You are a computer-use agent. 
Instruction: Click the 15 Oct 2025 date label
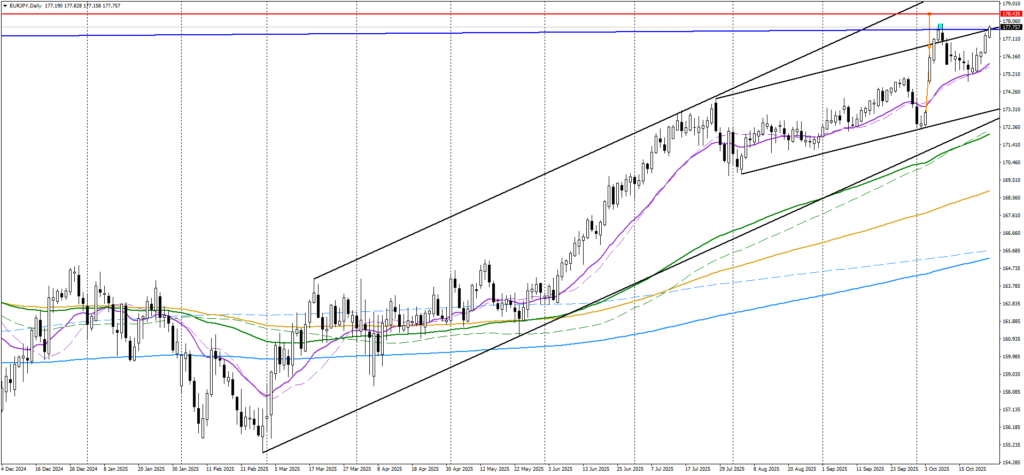click(x=970, y=468)
